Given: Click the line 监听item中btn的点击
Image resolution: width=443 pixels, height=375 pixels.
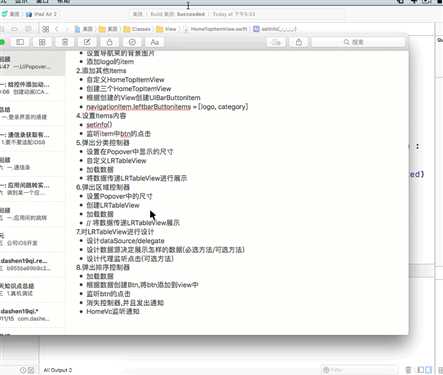Looking at the screenshot, I should [119, 134].
